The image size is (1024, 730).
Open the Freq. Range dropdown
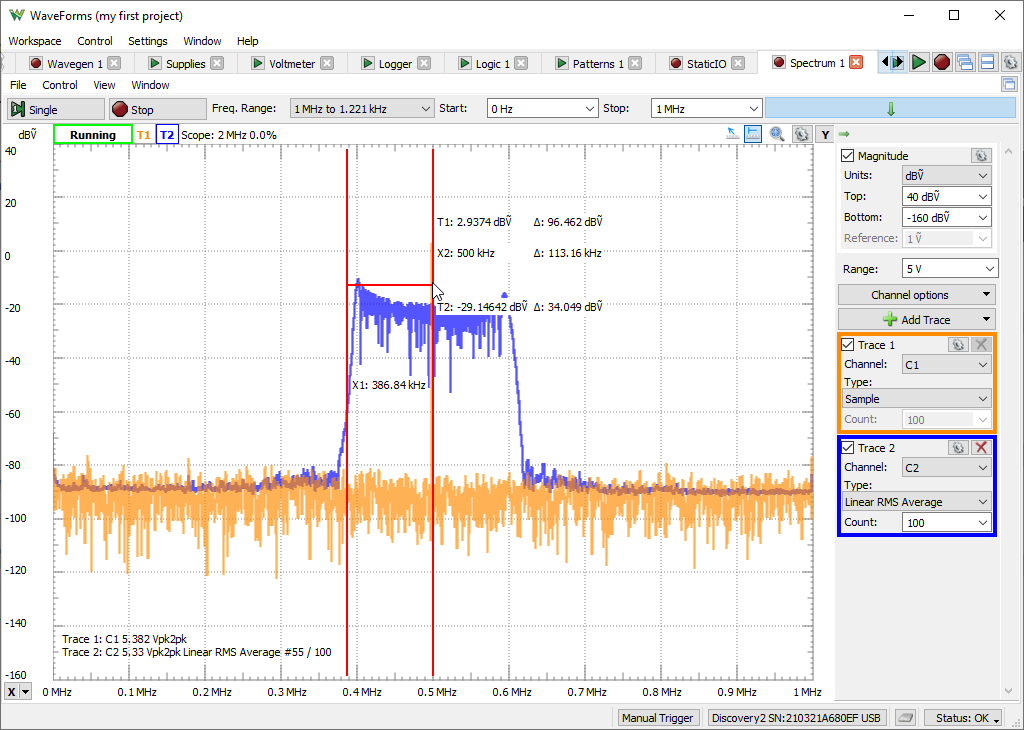click(362, 108)
